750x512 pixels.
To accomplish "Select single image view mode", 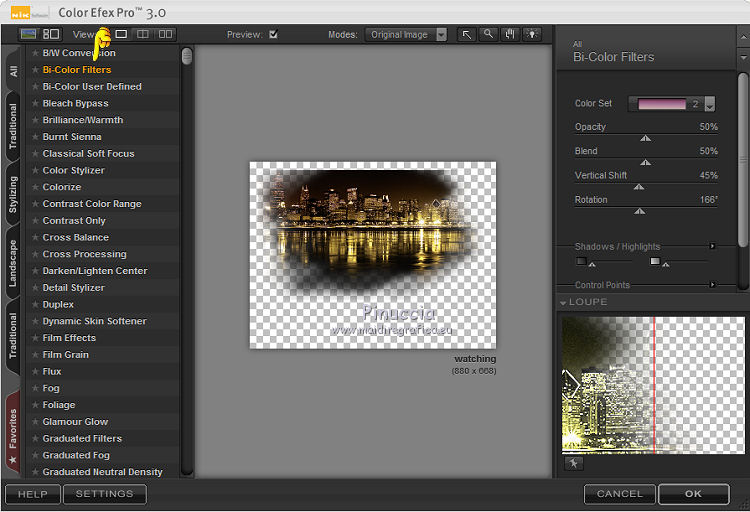I will click(121, 34).
